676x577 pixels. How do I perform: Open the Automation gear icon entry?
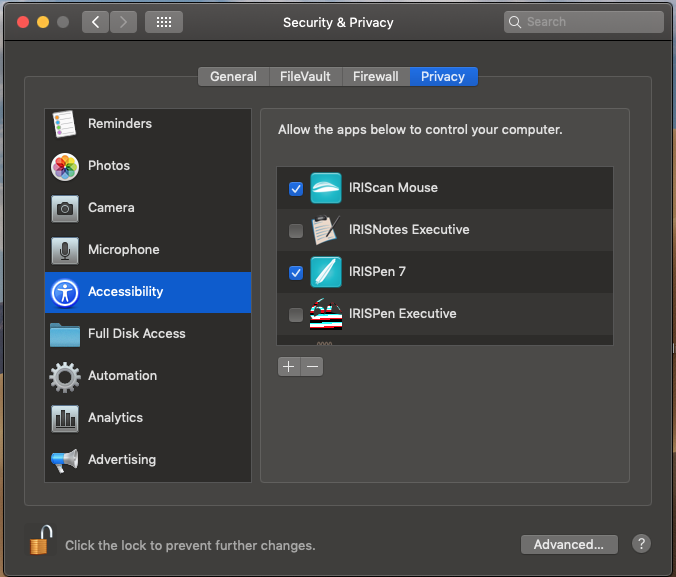65,376
